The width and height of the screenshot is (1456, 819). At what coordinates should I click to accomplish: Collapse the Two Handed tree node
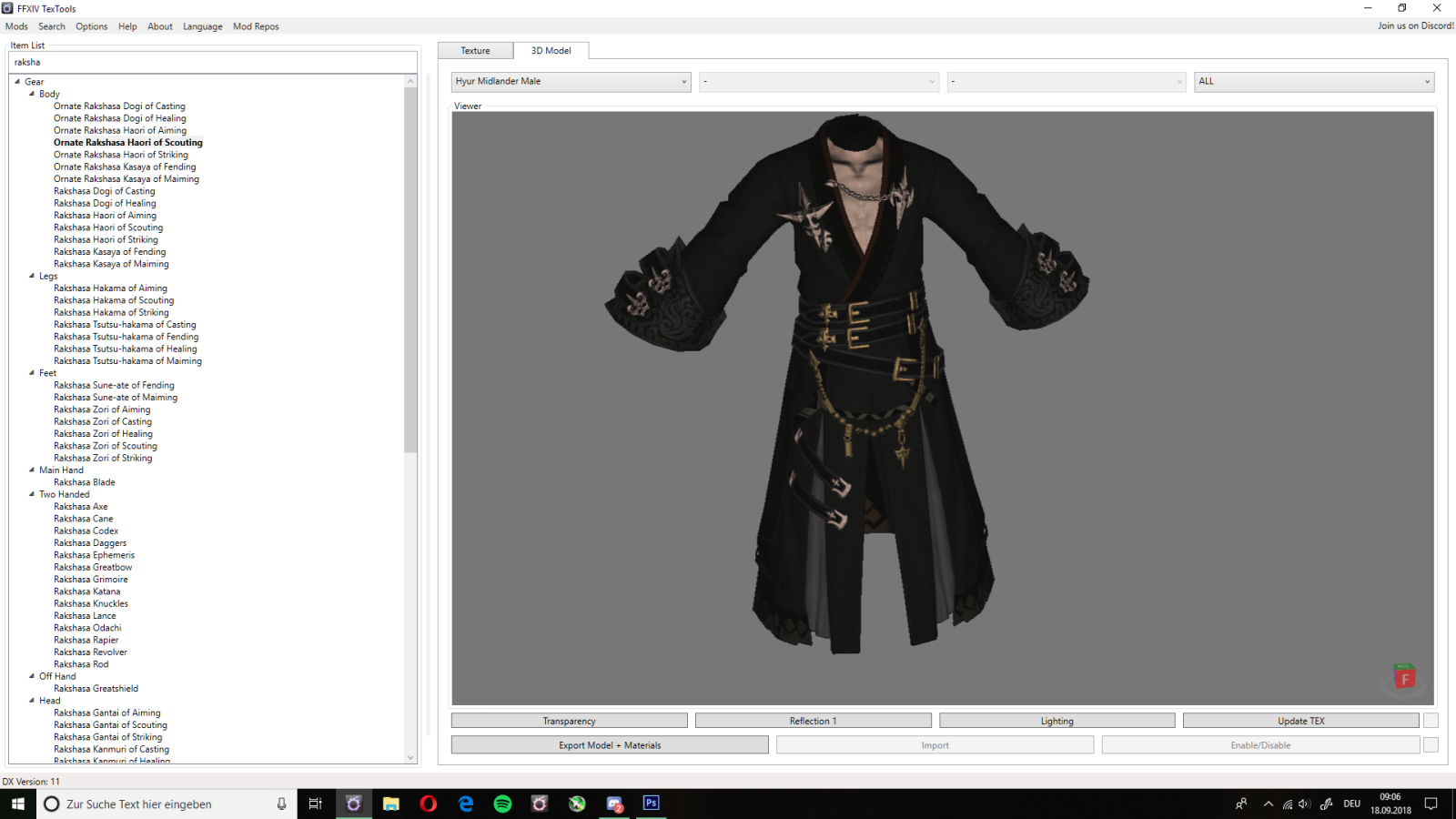pos(32,494)
